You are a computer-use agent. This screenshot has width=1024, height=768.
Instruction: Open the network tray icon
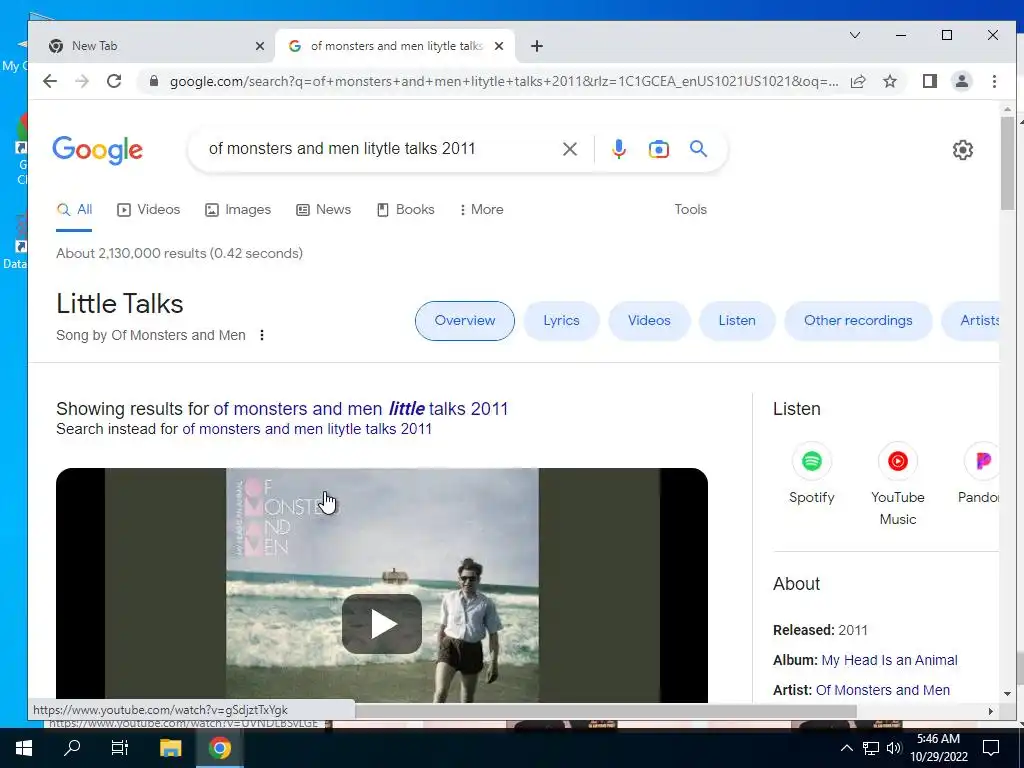(871, 748)
